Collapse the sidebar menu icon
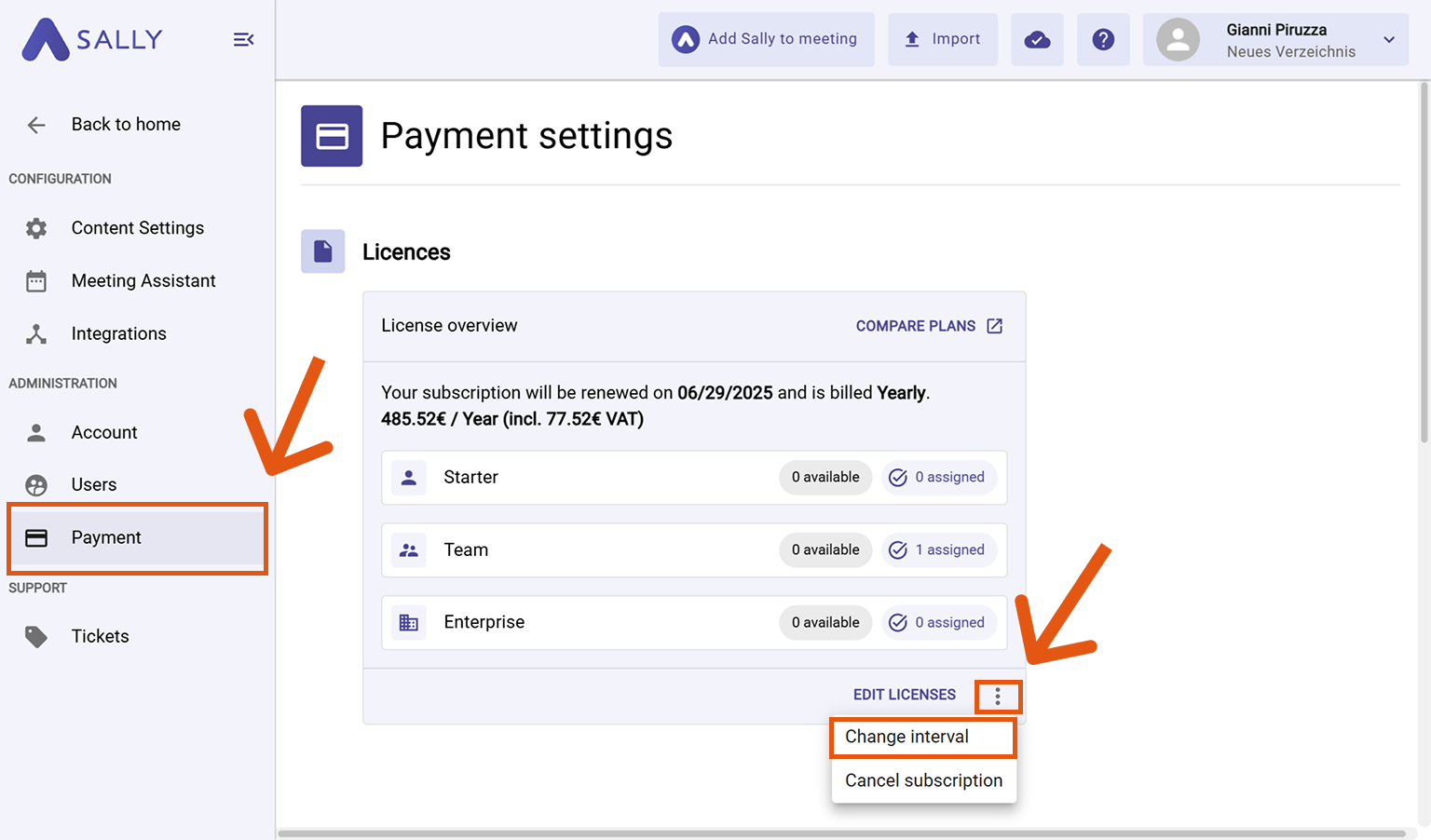The image size is (1431, 840). point(243,39)
